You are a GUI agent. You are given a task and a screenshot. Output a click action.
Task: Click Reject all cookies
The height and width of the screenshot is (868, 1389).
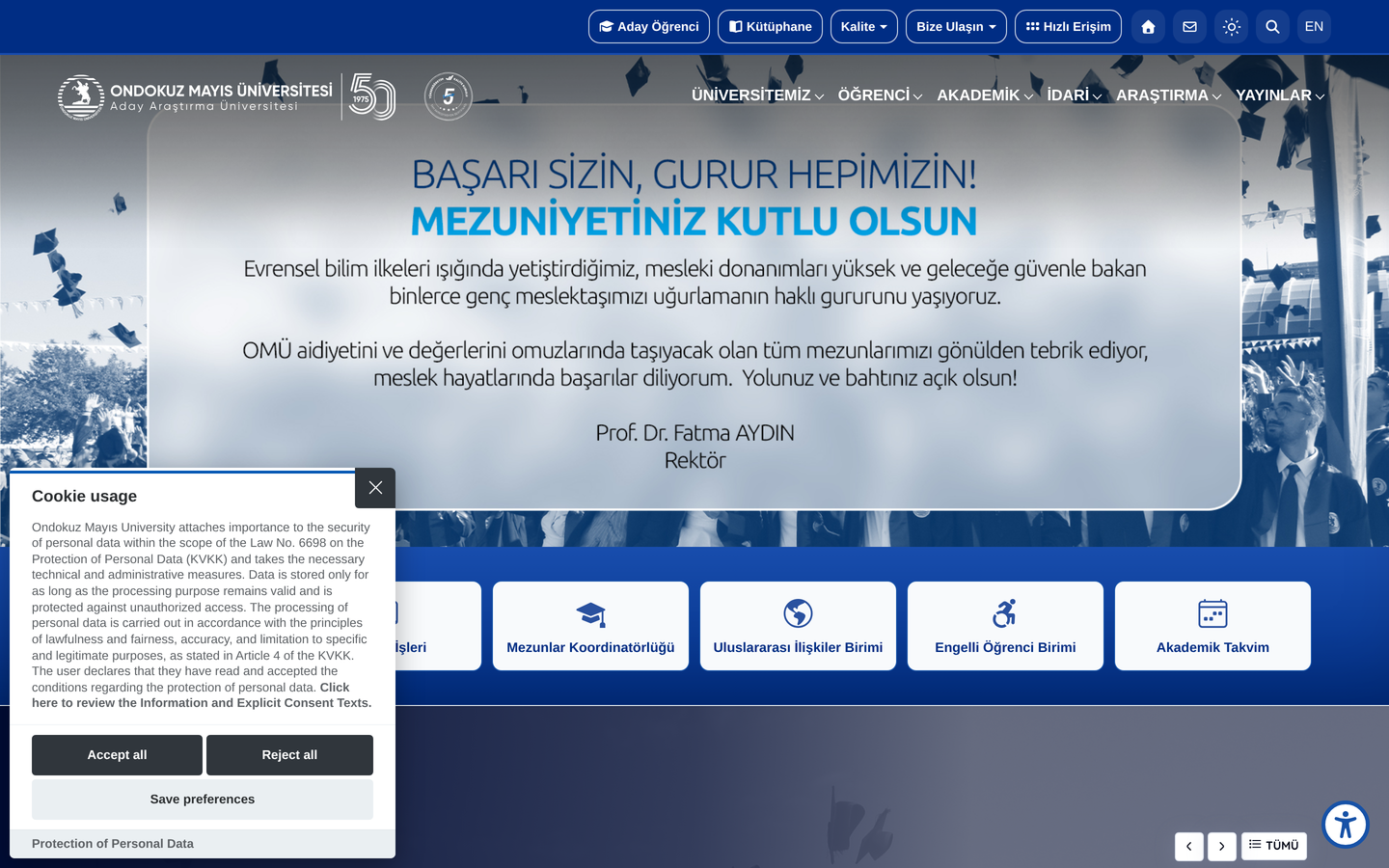(x=289, y=755)
